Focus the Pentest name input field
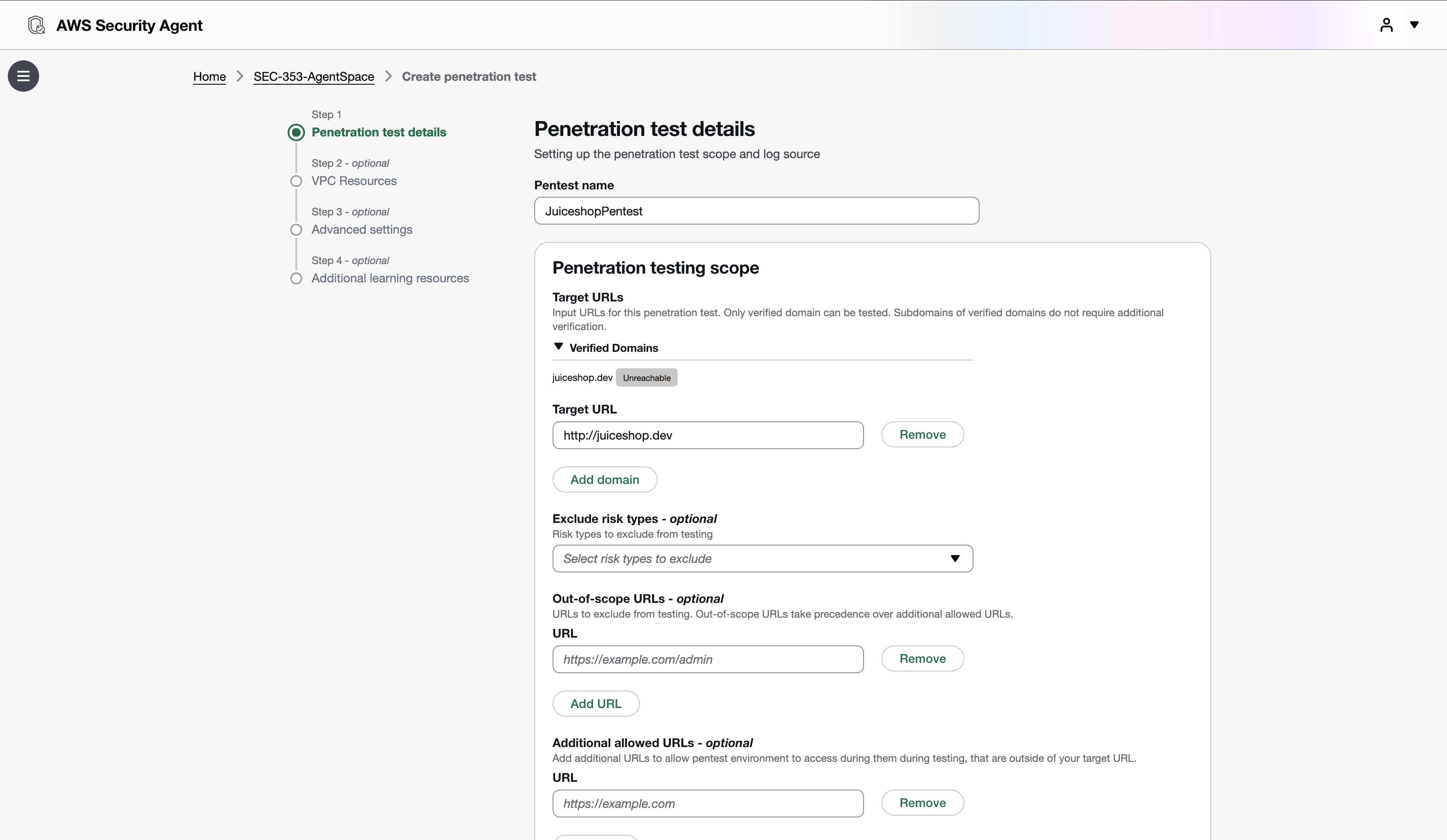The height and width of the screenshot is (840, 1447). click(756, 211)
